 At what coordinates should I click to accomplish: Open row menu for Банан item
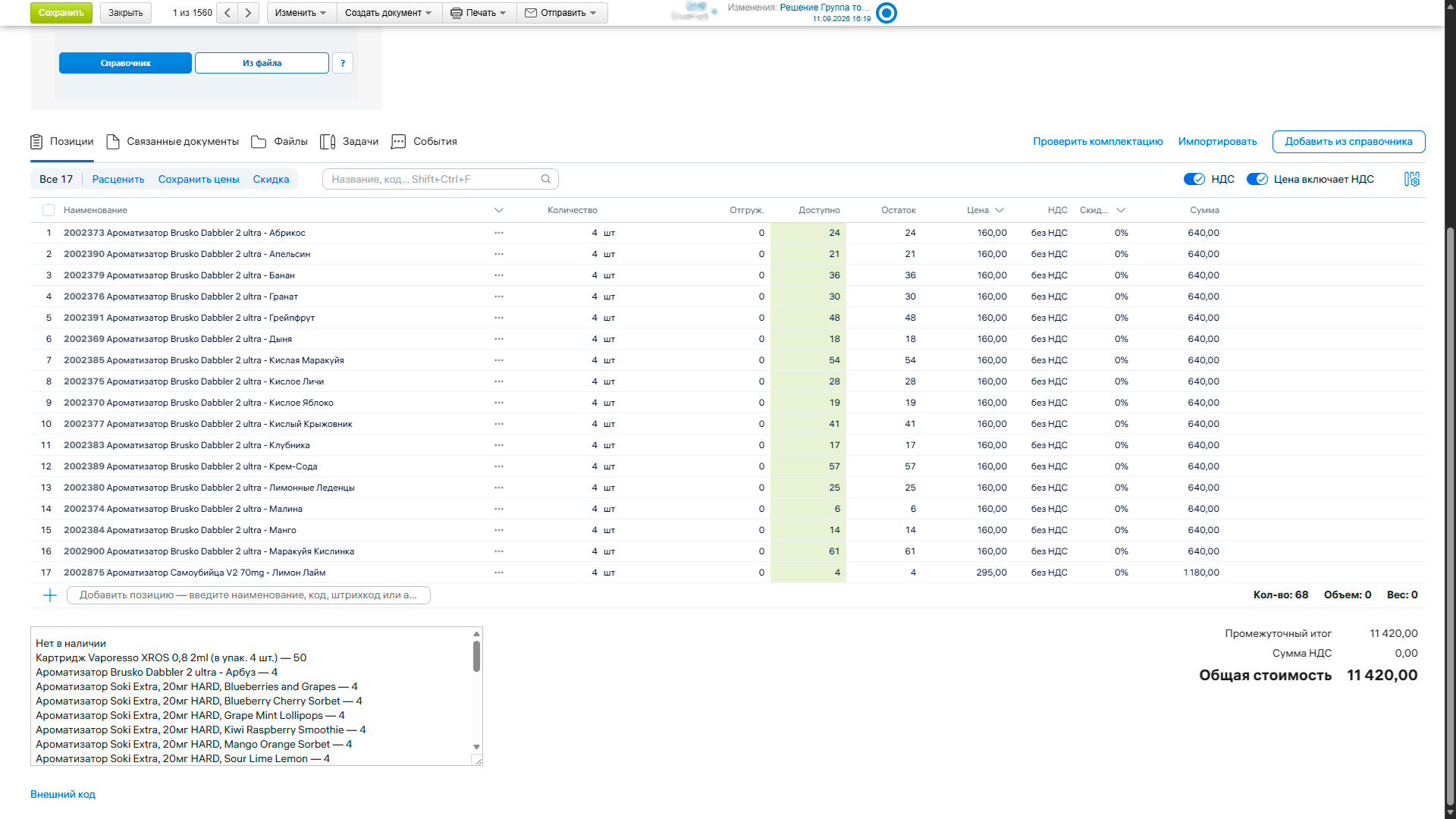[499, 275]
